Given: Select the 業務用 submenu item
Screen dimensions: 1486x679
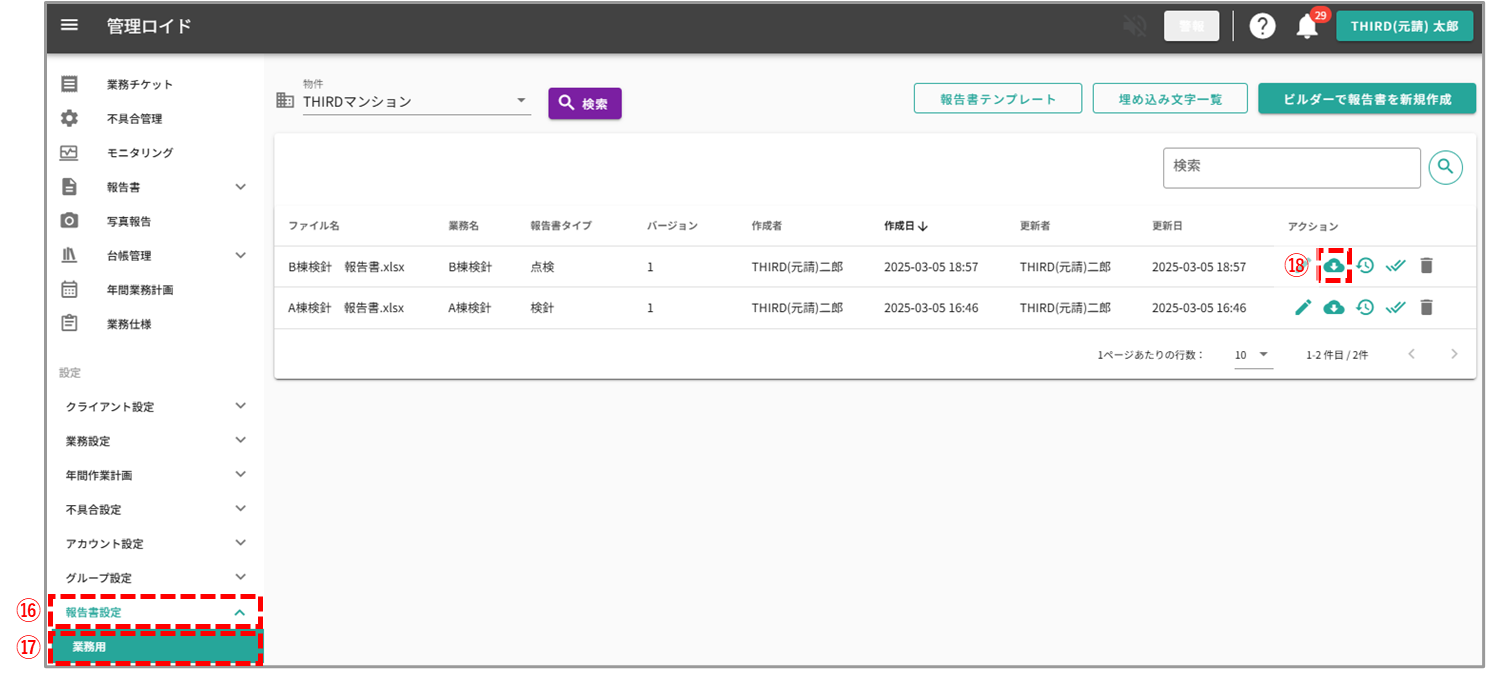Looking at the screenshot, I should click(157, 647).
